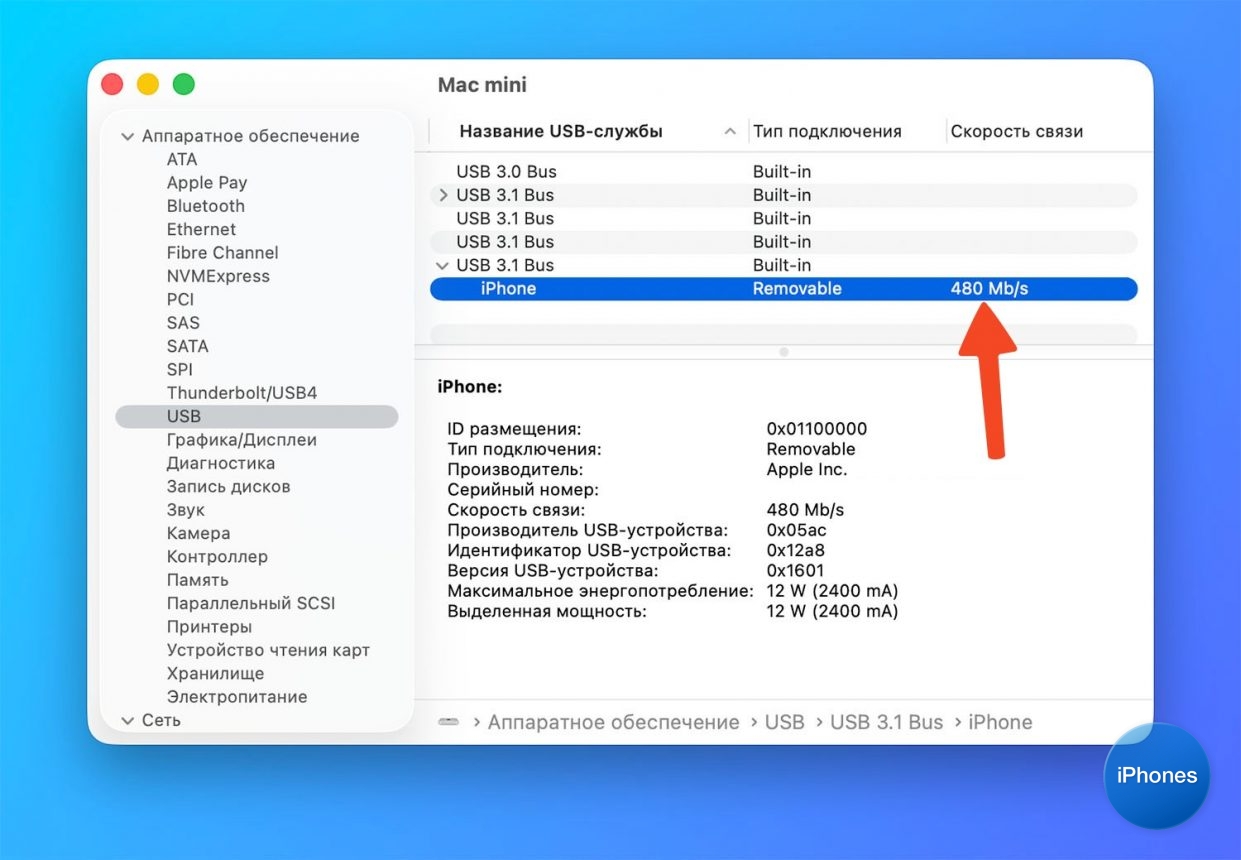Collapse the USB 3.1 Bus containing iPhone
1241x860 pixels.
pos(443,265)
